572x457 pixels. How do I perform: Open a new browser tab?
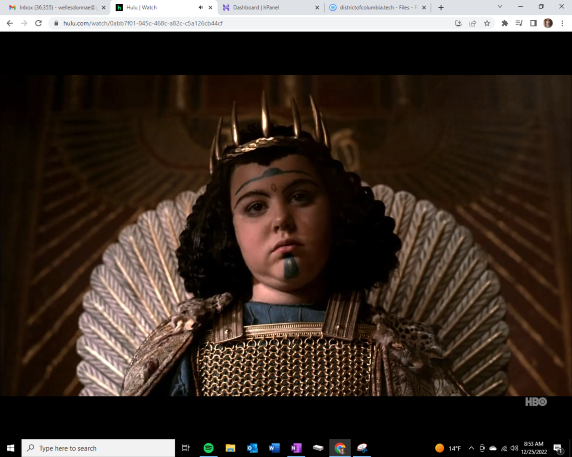tap(441, 7)
